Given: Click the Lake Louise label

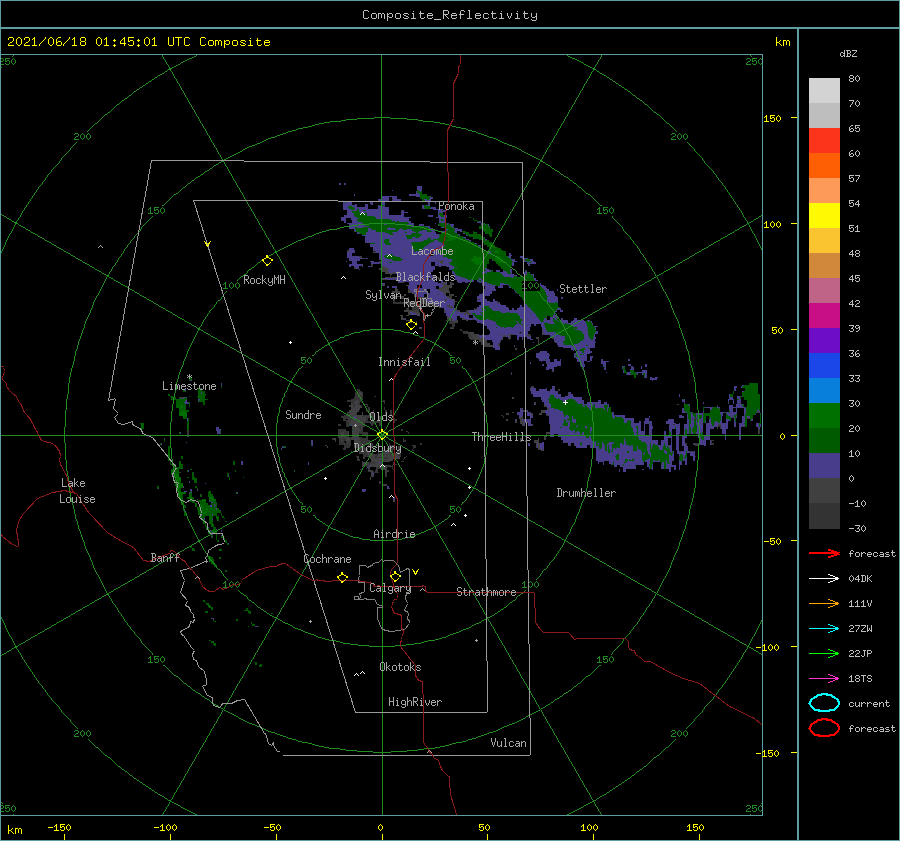Looking at the screenshot, I should click(77, 491).
